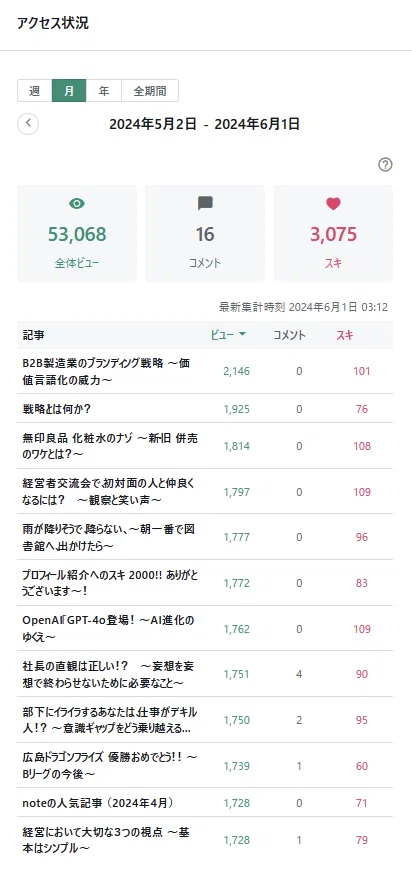The height and width of the screenshot is (869, 412).
Task: Sort articles by the スキ column header
Action: (x=345, y=335)
